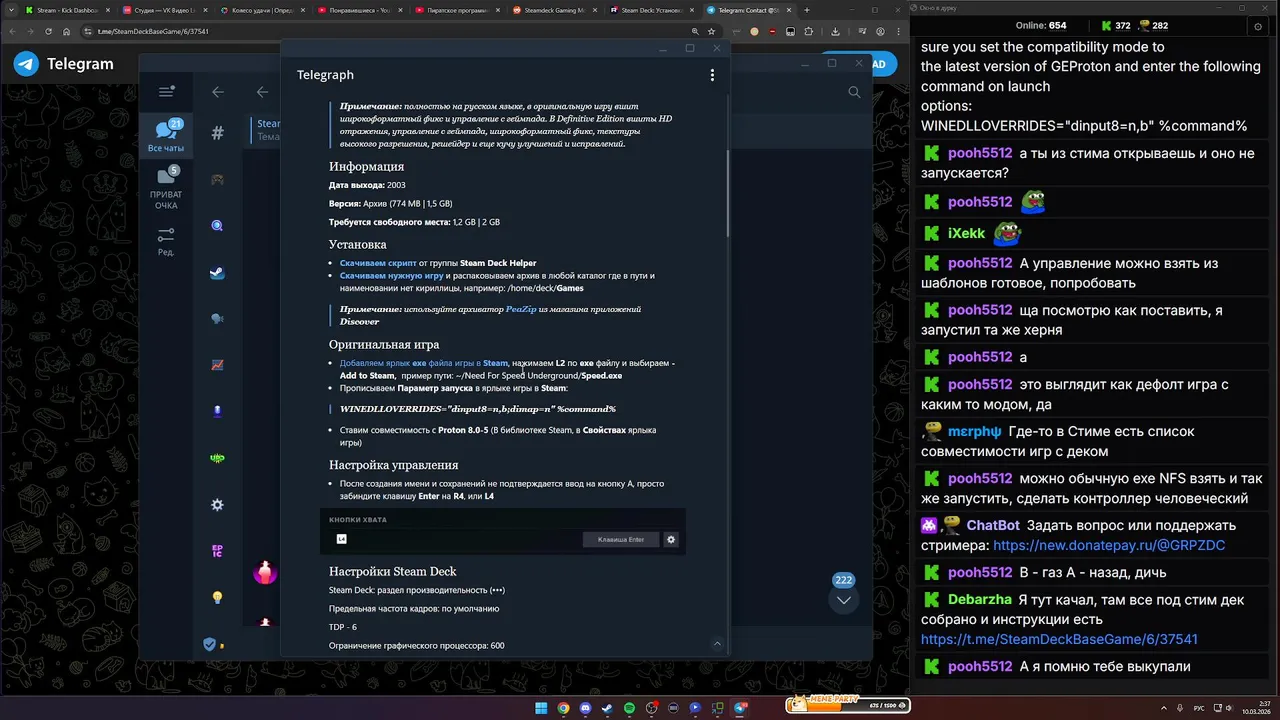Open Telegram from the taskbar

[x=739, y=708]
